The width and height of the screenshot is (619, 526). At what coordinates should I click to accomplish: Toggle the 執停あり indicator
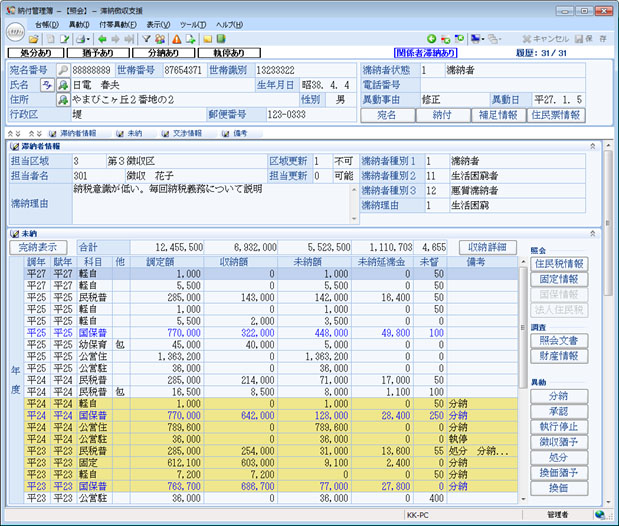pos(229,53)
